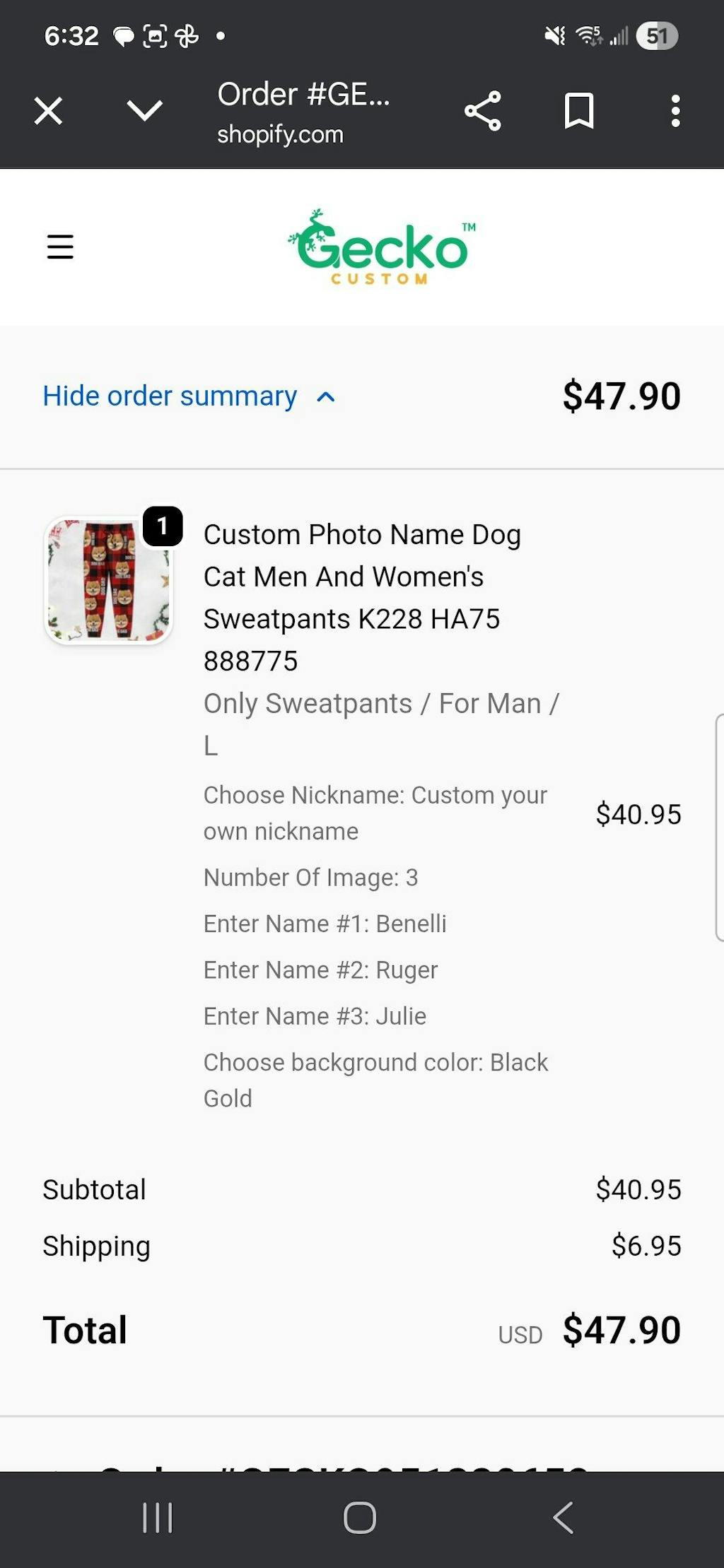Screen dimensions: 724x1568
Task: Close the browser custom tab
Action: (x=48, y=111)
